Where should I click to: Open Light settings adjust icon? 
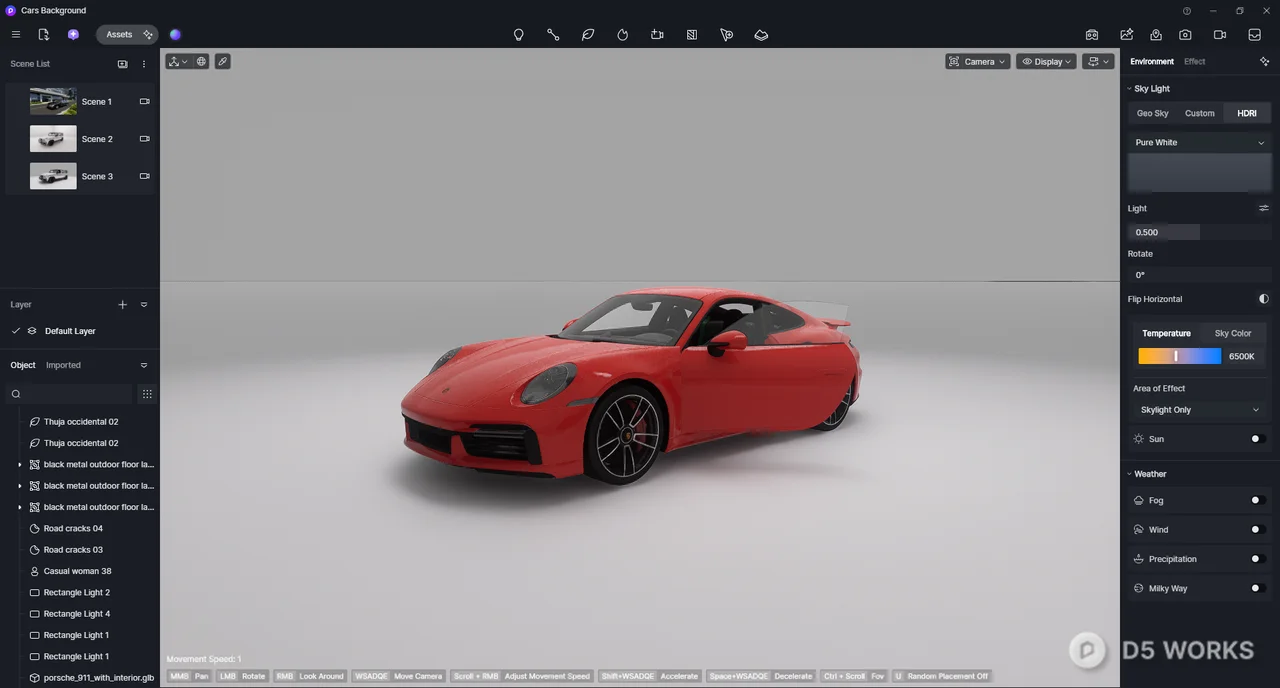1263,208
